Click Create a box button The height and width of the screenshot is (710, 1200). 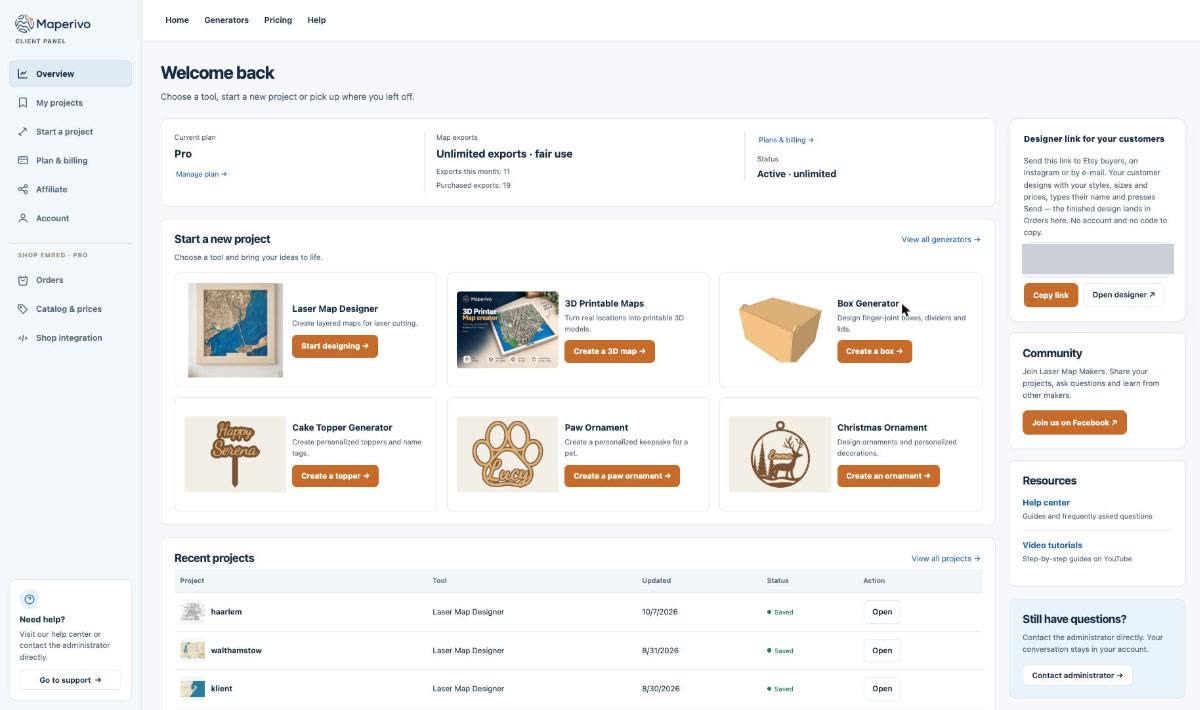(x=874, y=352)
